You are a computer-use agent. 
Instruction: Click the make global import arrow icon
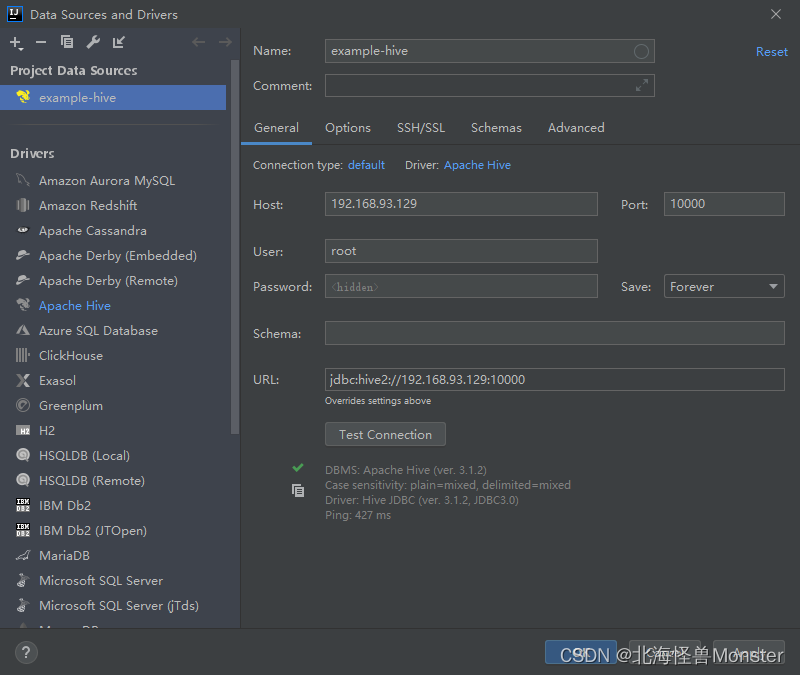pos(118,42)
